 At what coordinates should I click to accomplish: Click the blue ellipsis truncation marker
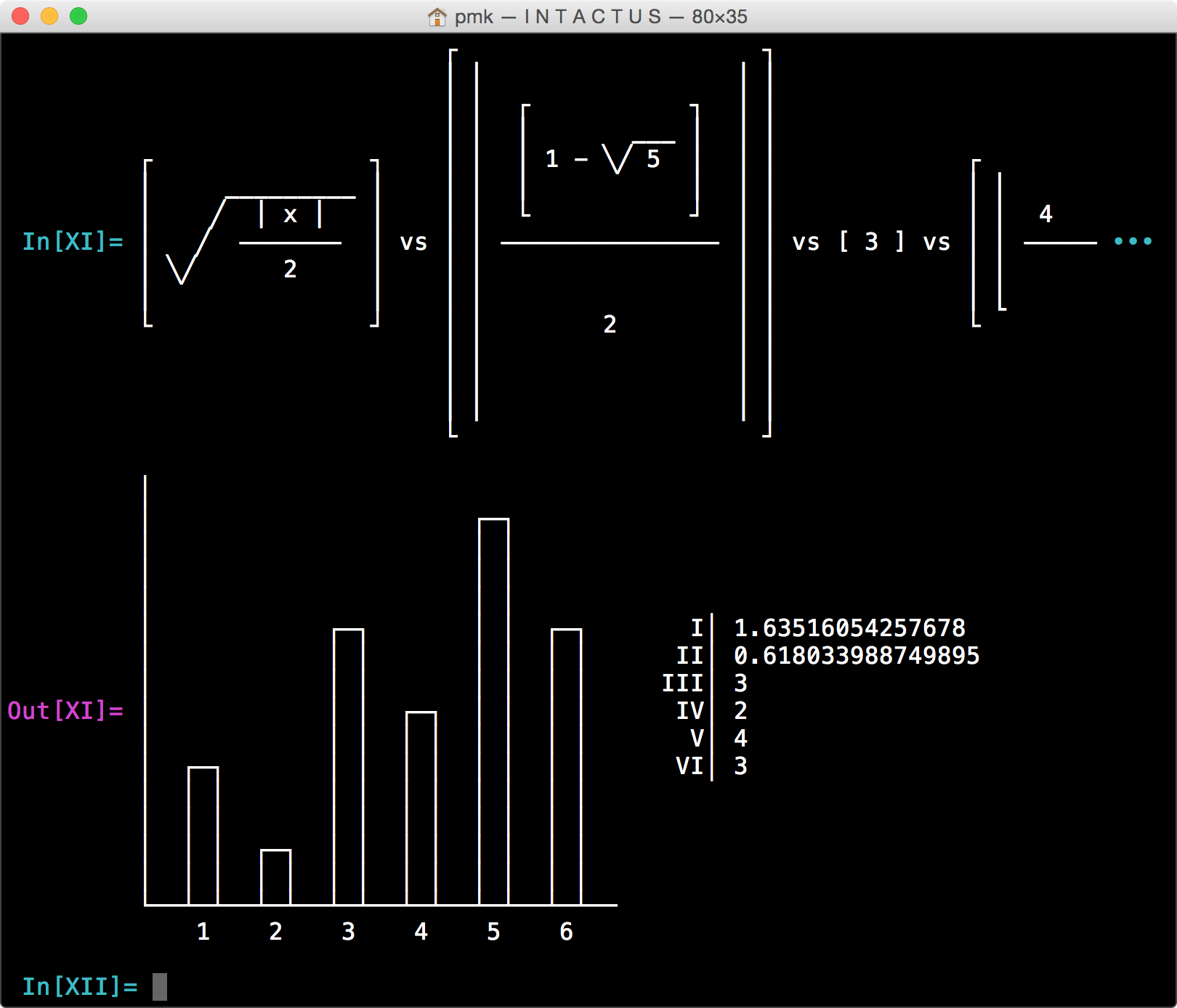pos(1133,241)
